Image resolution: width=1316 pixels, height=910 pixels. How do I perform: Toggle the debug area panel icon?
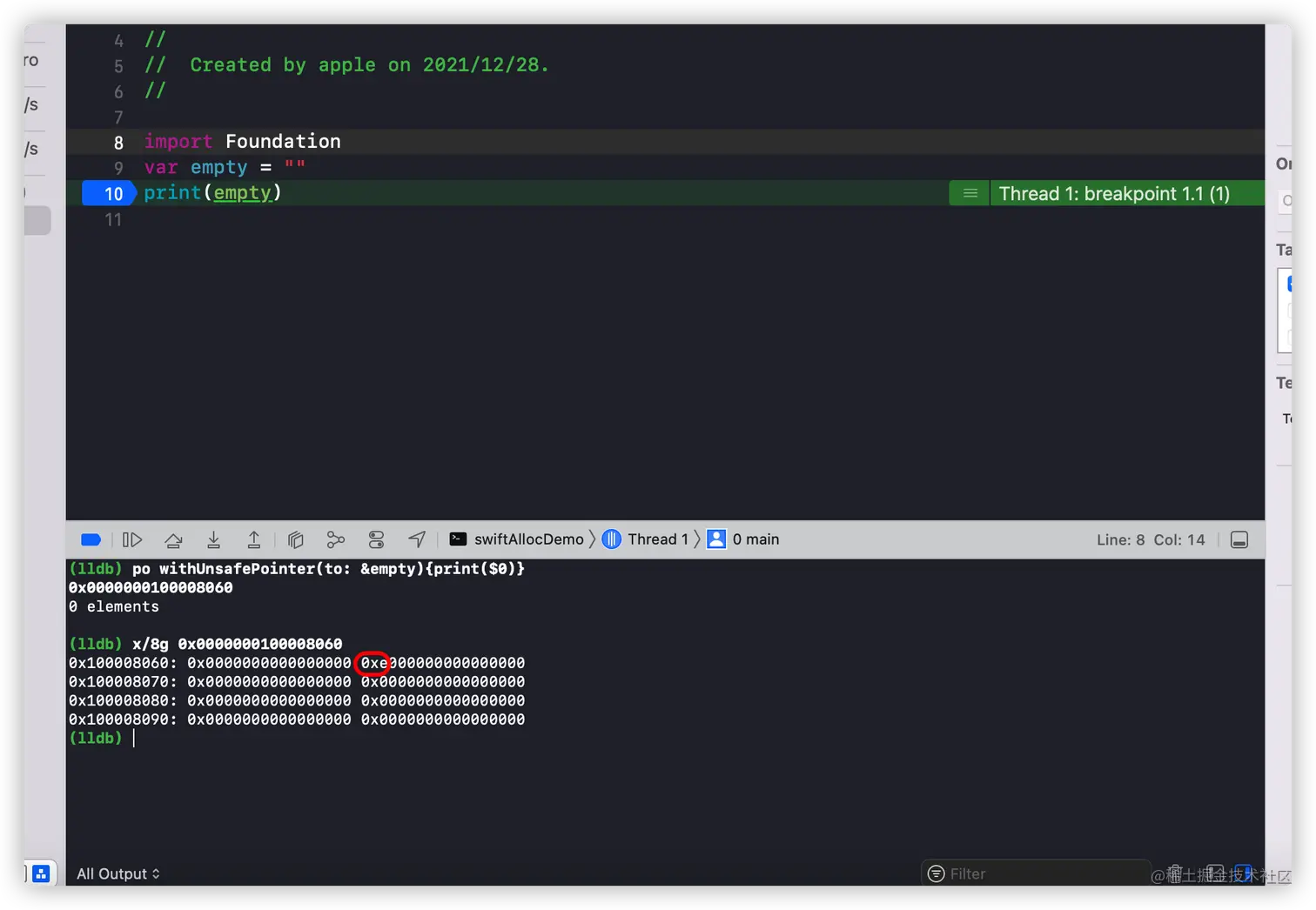[1239, 540]
